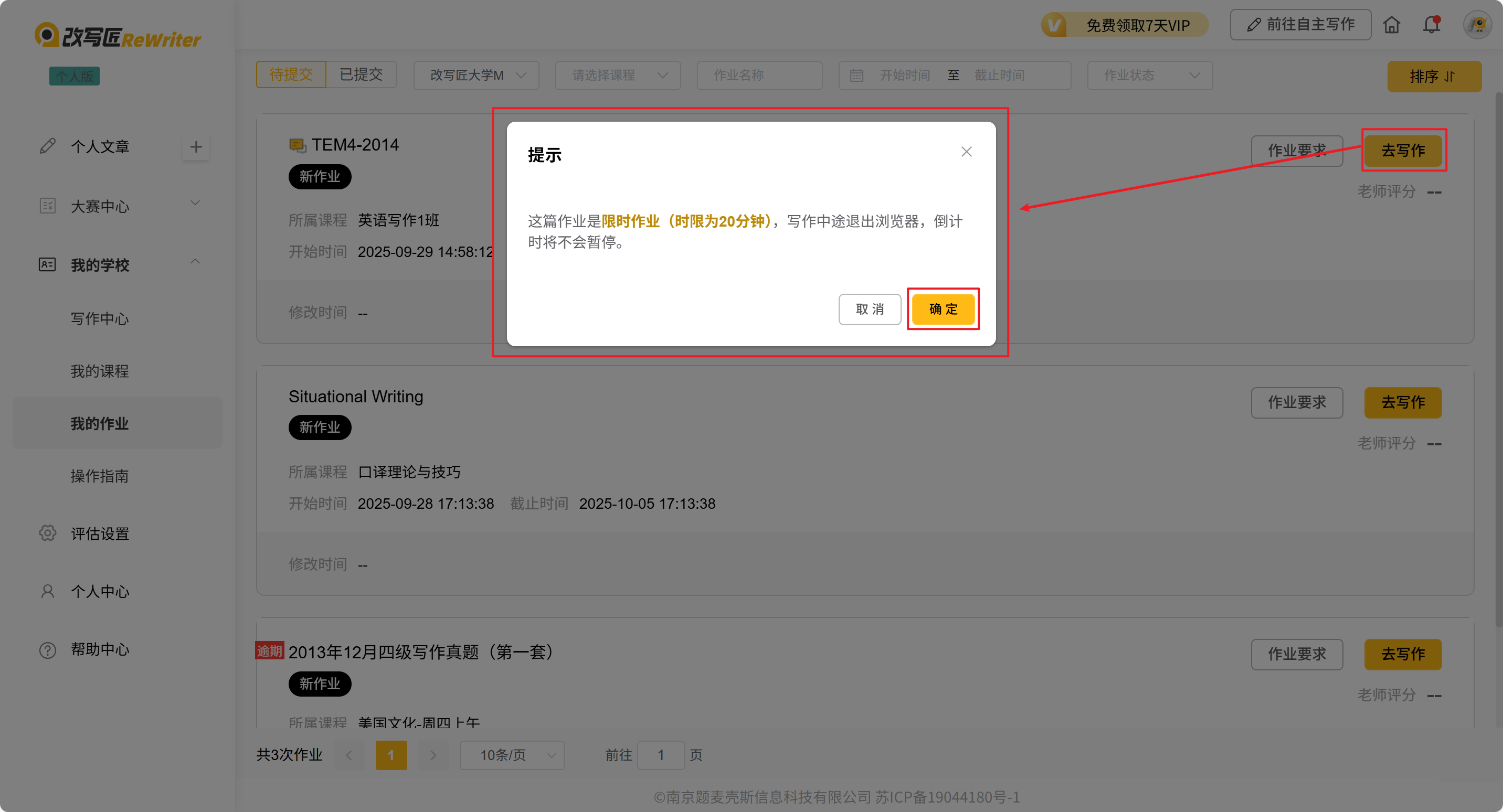1503x812 pixels.
Task: Click the 个人中心 person icon
Action: click(48, 592)
